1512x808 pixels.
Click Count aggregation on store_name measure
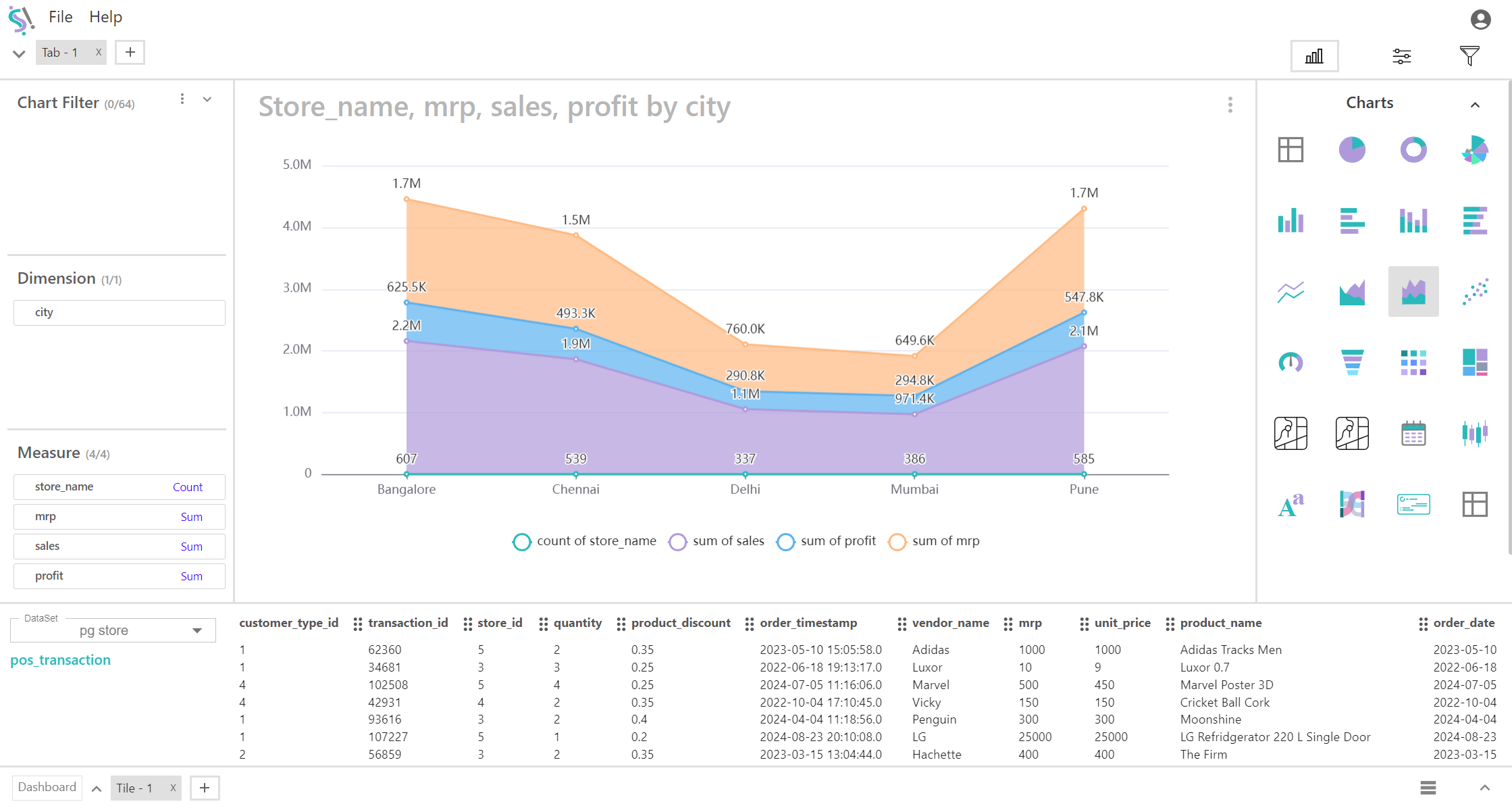pyautogui.click(x=187, y=487)
